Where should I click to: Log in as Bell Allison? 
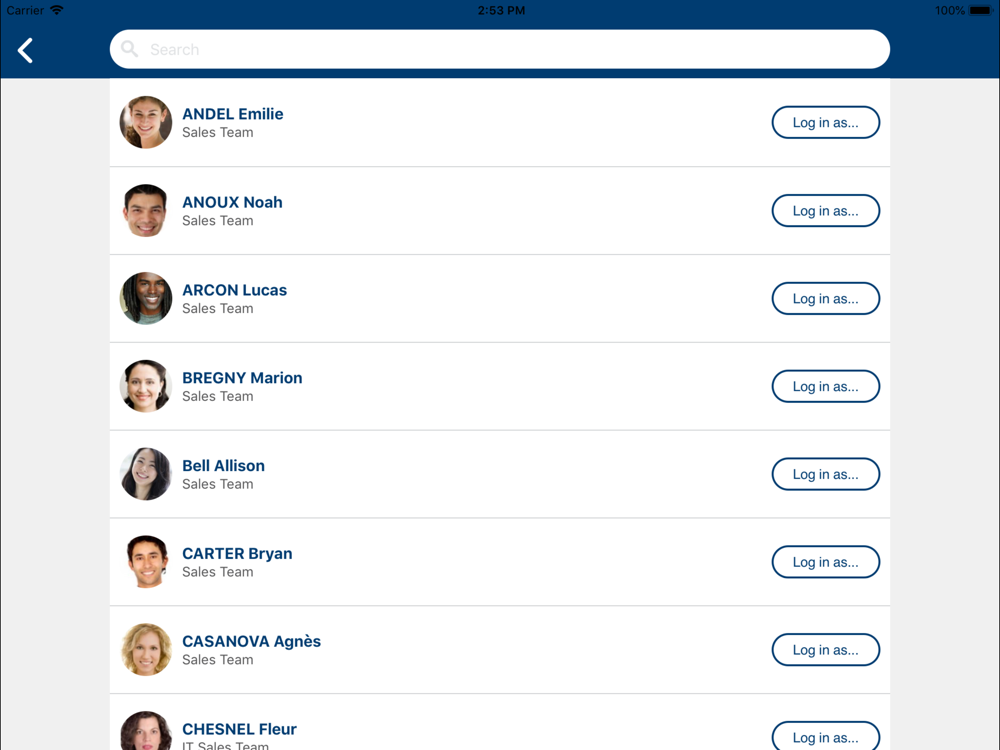click(x=825, y=474)
